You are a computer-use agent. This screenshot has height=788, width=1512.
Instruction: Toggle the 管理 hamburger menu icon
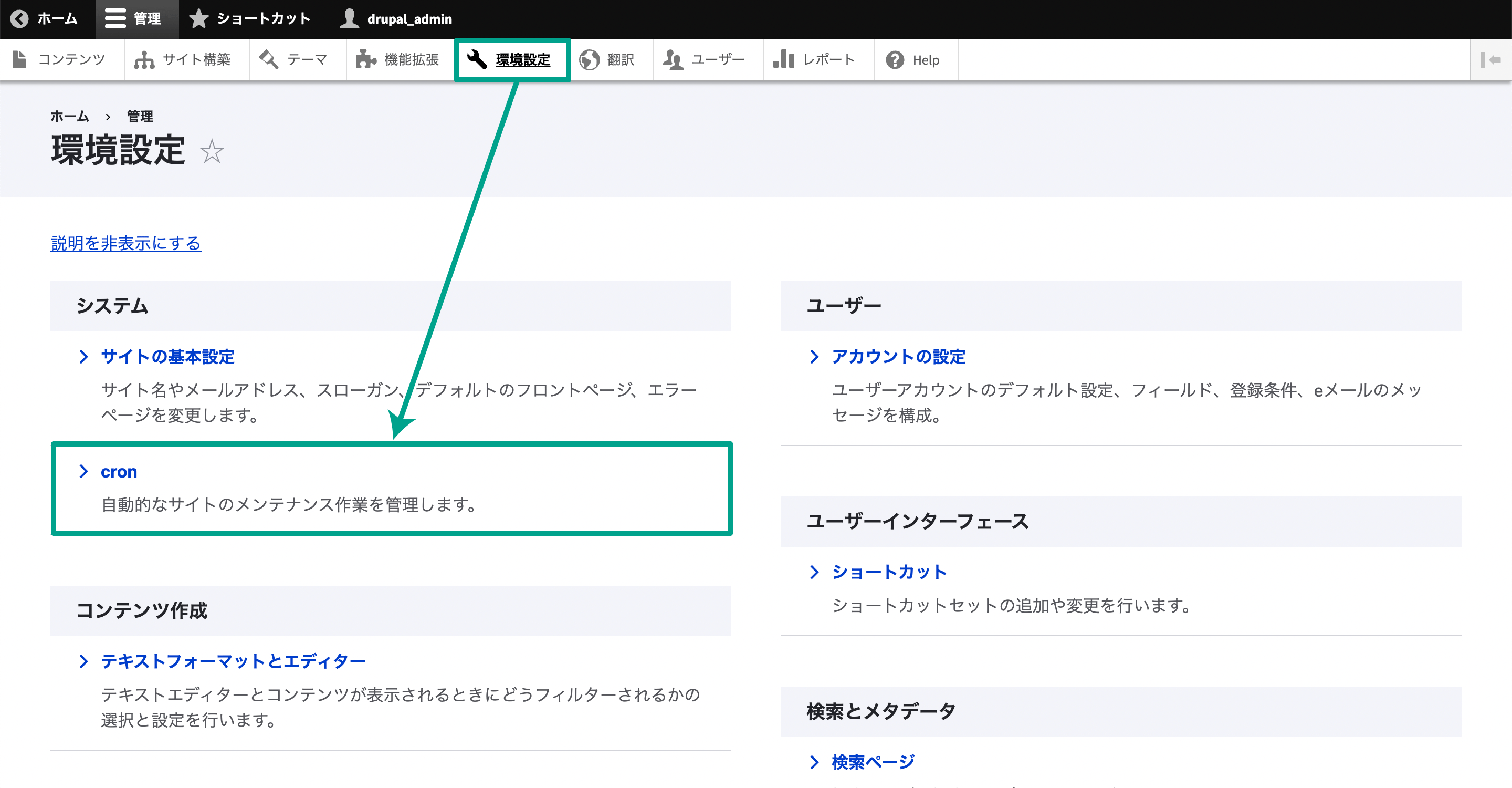click(115, 19)
